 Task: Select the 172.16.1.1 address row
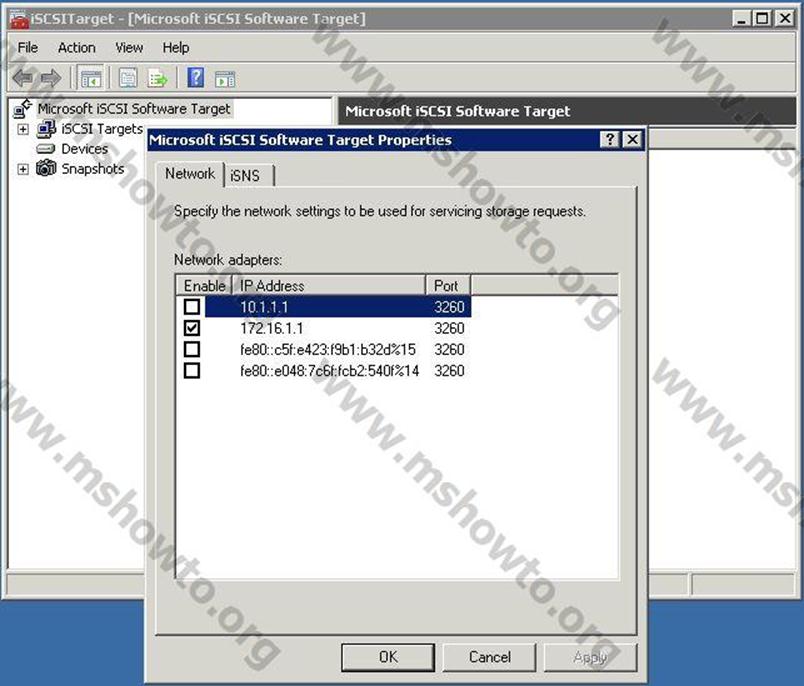pyautogui.click(x=272, y=328)
